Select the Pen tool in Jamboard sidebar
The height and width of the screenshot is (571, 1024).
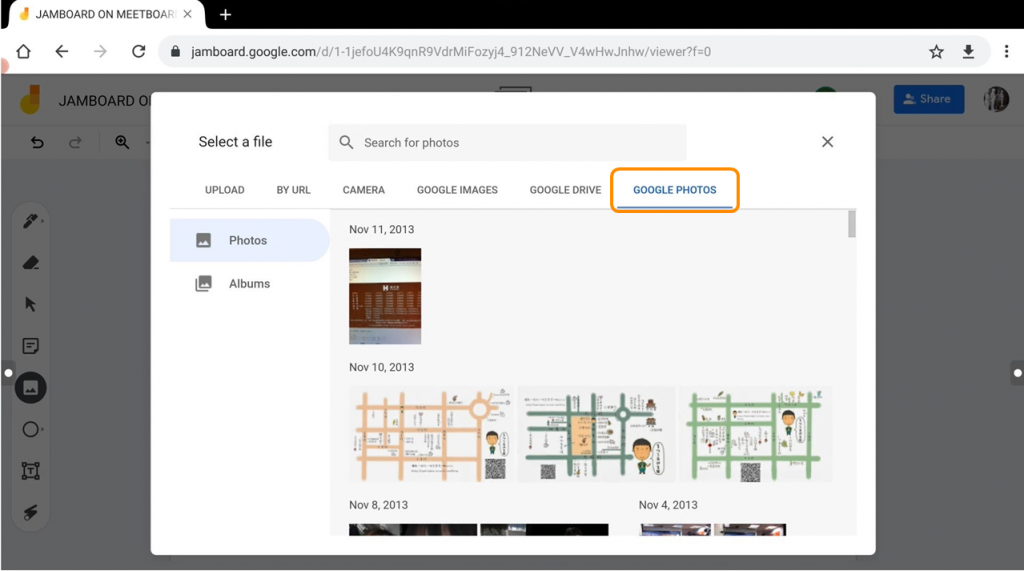31,221
